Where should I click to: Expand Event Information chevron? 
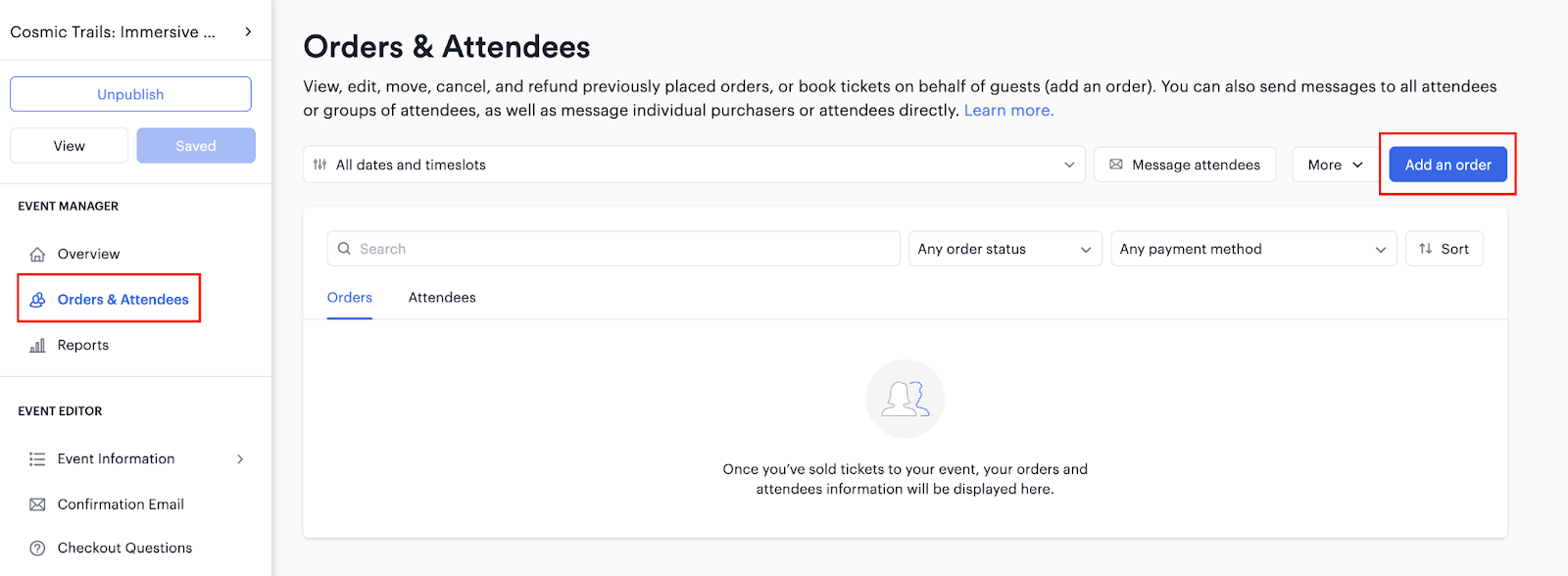(240, 459)
